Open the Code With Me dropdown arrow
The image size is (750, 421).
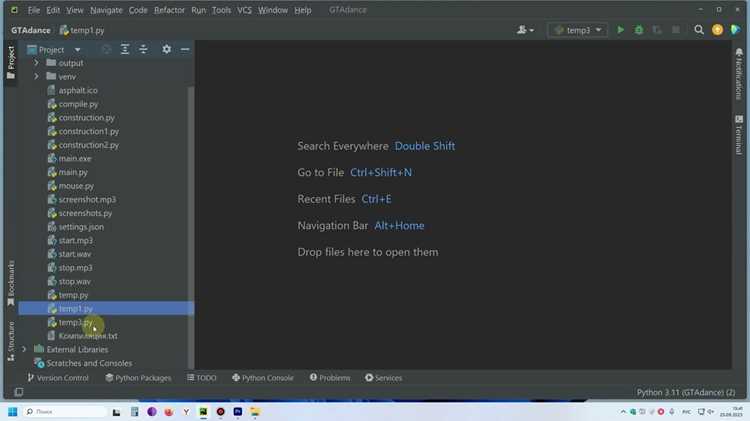(x=531, y=30)
